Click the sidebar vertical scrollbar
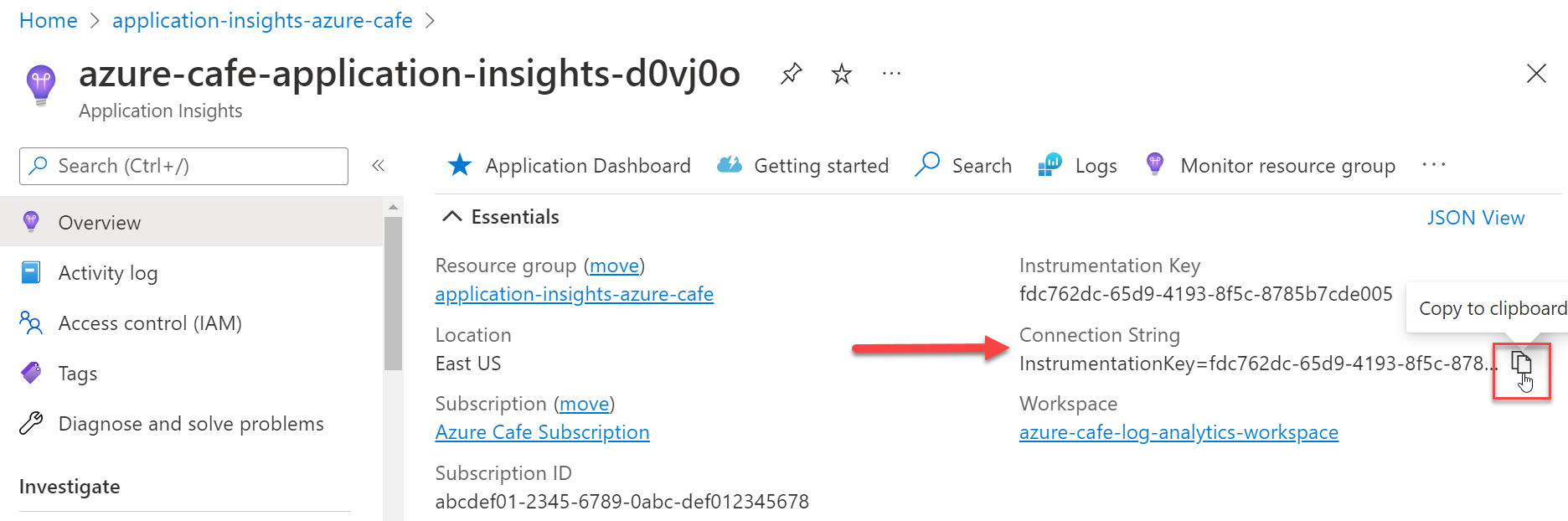The height and width of the screenshot is (521, 1568). click(392, 293)
